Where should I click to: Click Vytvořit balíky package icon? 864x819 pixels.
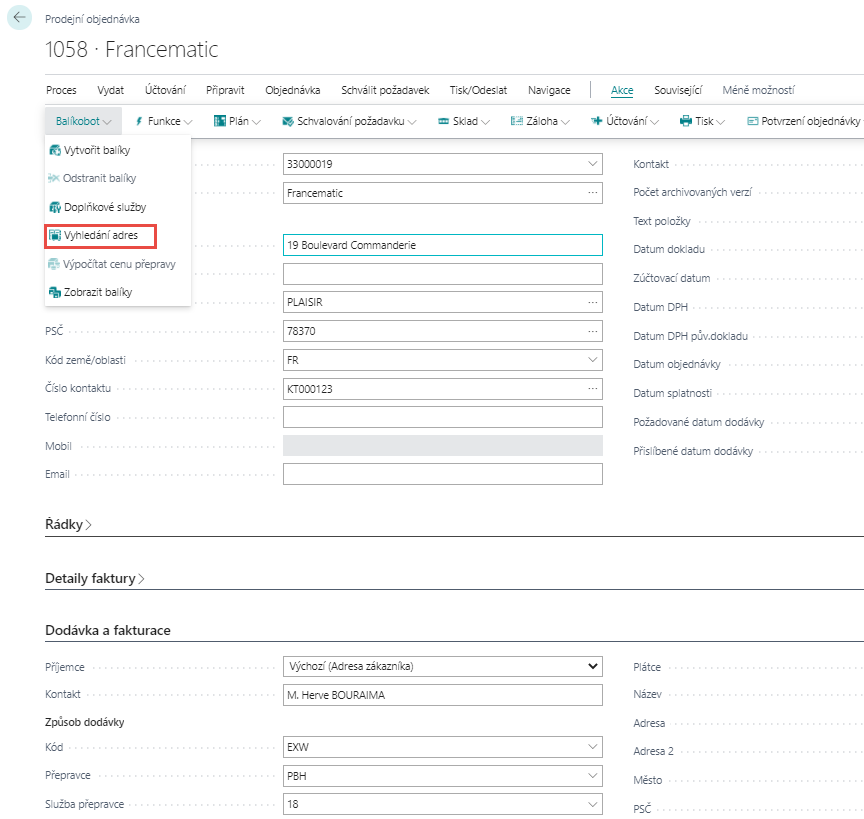point(55,150)
